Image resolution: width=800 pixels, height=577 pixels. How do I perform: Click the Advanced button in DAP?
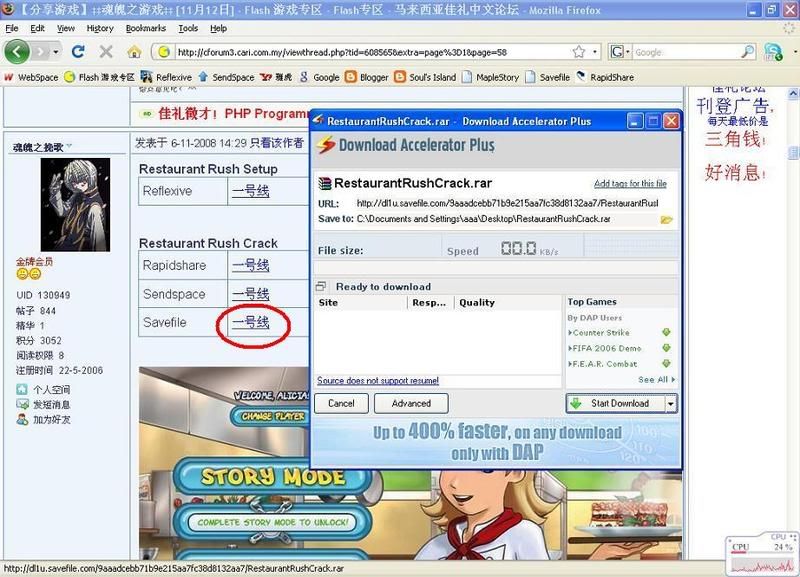pos(411,404)
